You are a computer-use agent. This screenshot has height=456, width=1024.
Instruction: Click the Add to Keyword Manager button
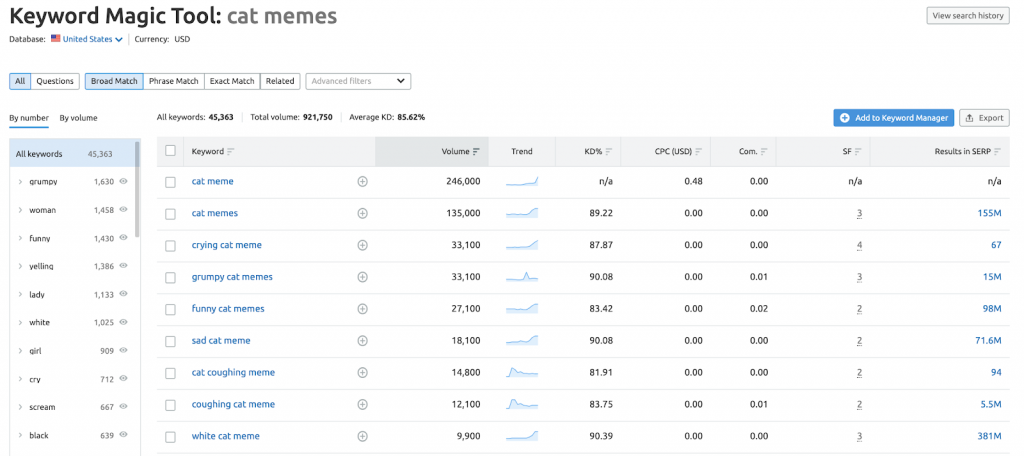893,118
